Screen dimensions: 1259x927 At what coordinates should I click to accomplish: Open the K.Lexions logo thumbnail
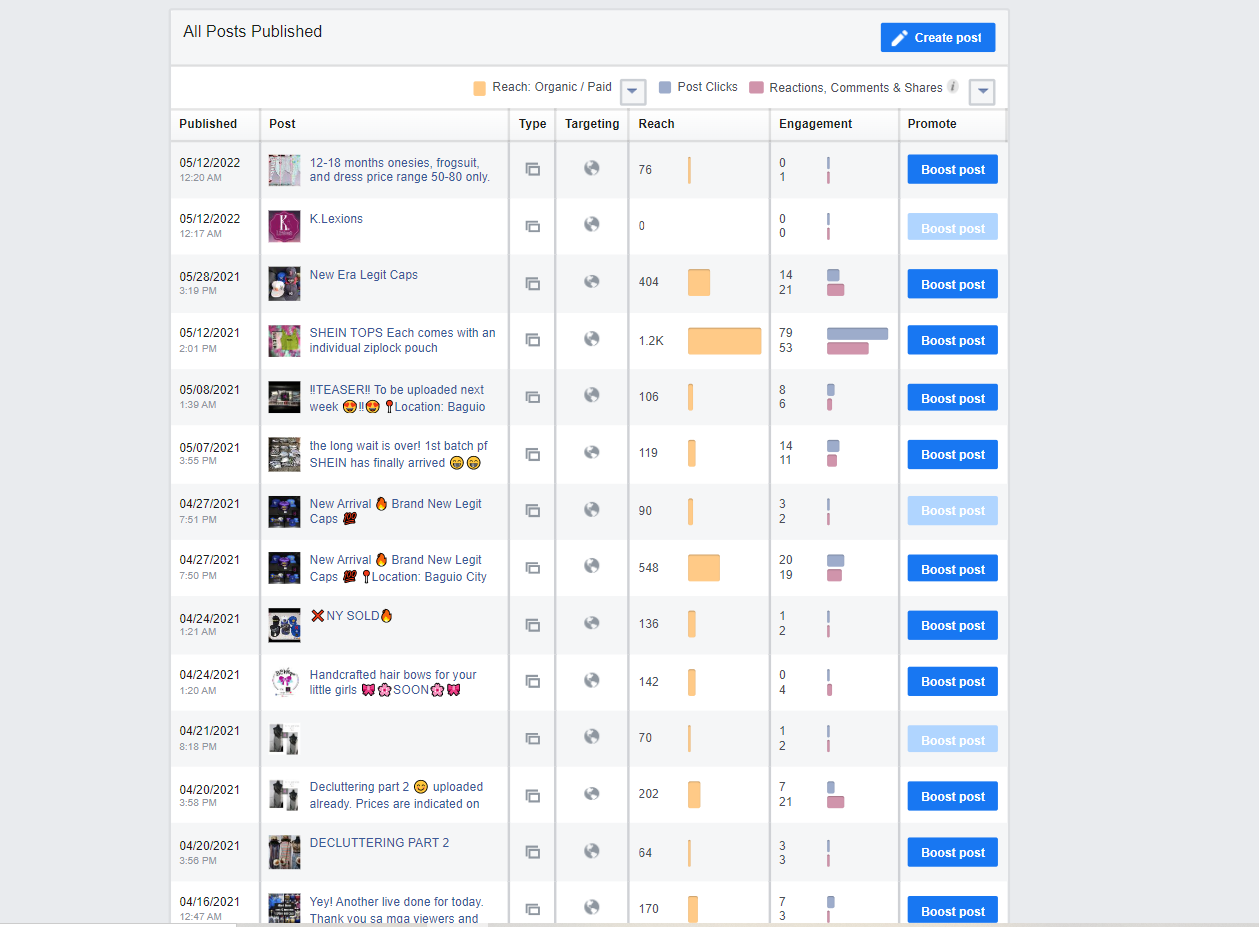[285, 226]
